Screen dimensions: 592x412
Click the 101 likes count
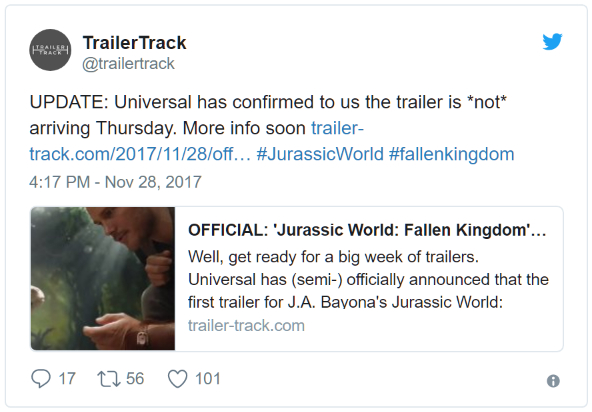pyautogui.click(x=208, y=379)
